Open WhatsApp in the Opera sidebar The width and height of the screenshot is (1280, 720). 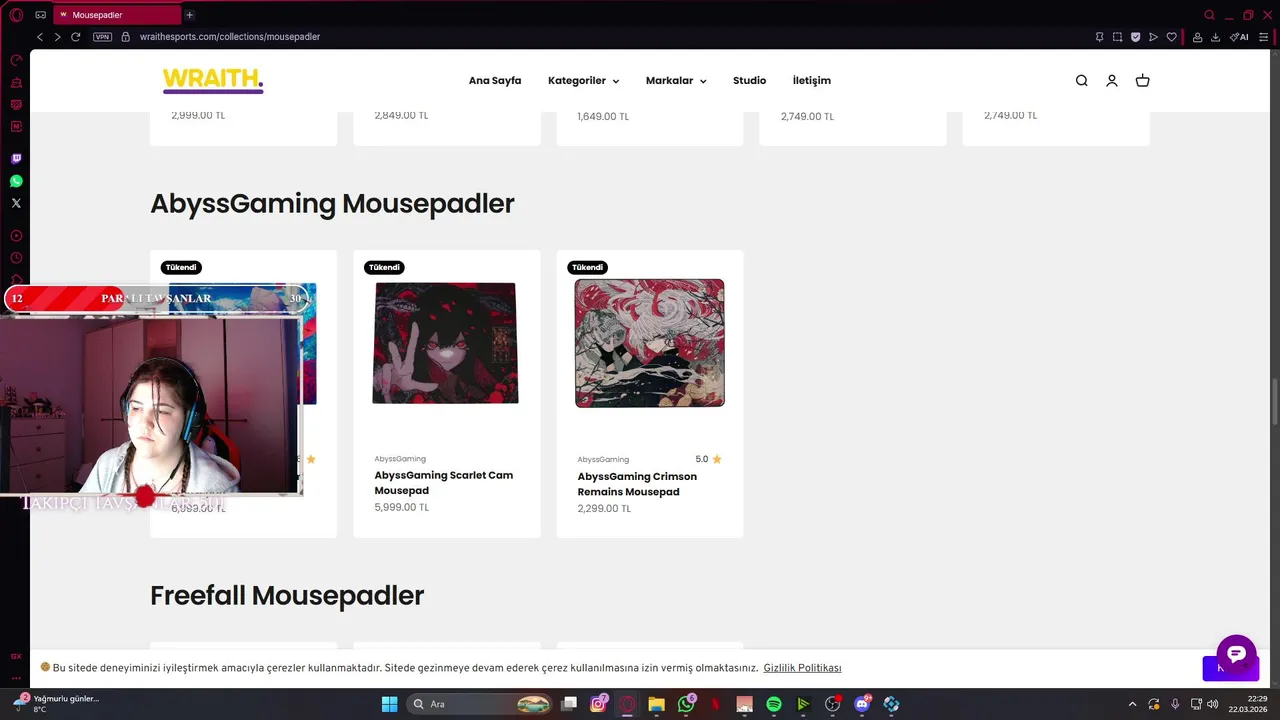click(16, 181)
